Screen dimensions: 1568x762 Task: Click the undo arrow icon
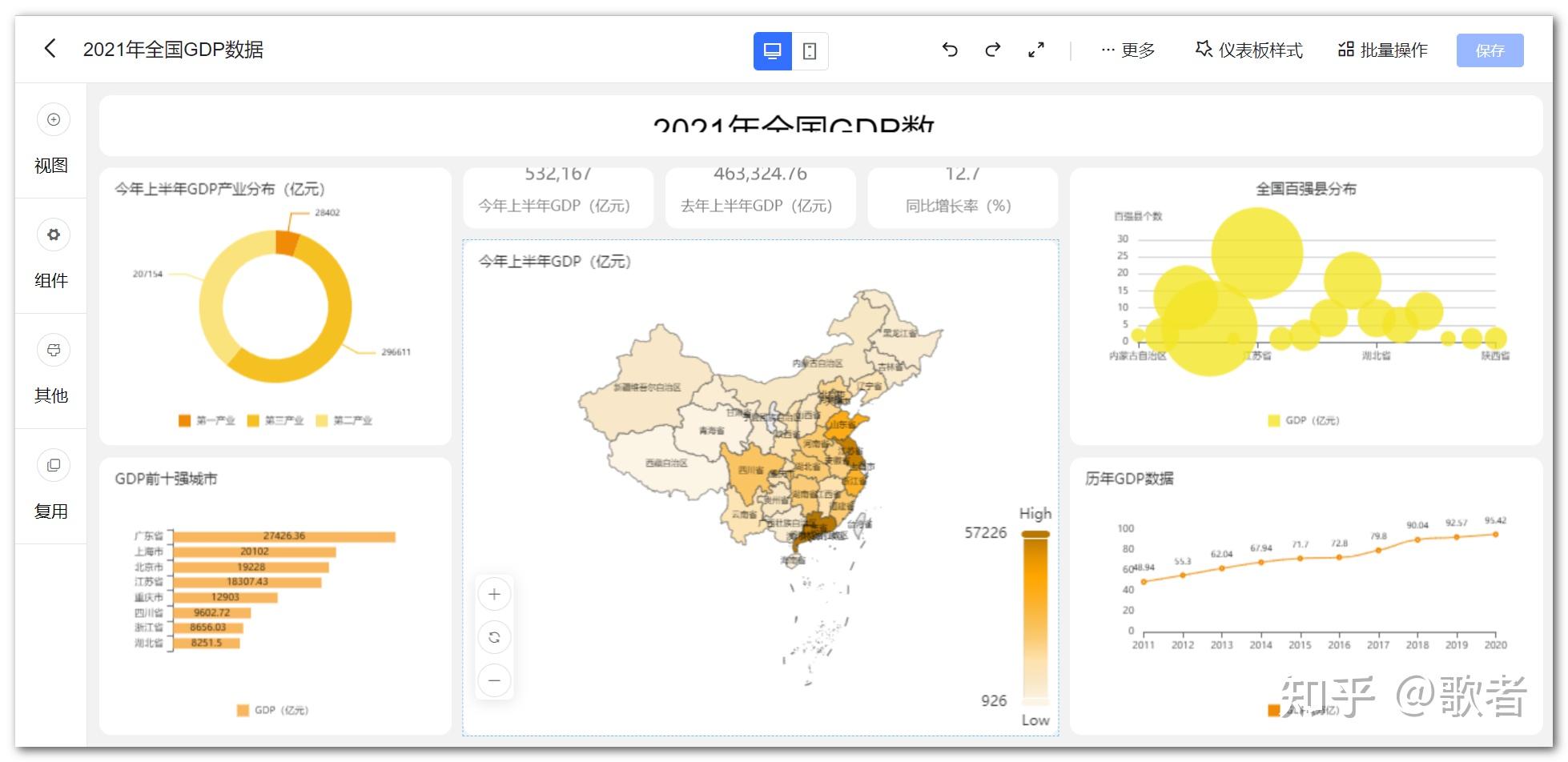point(950,50)
